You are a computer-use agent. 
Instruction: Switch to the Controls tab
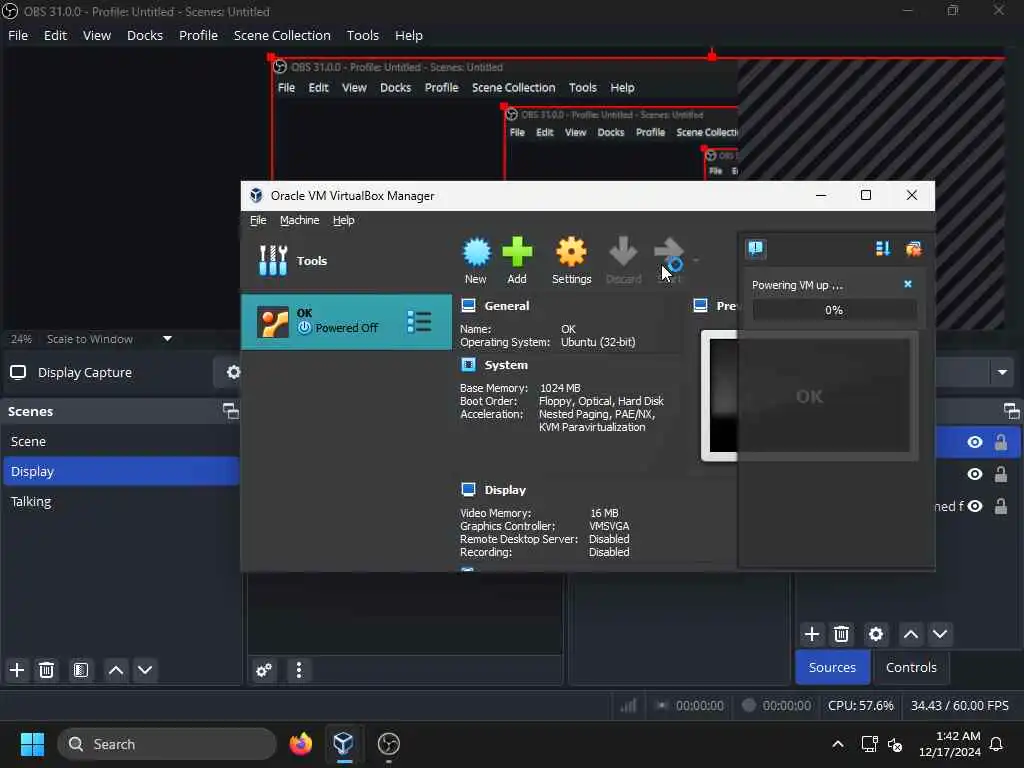click(x=911, y=667)
